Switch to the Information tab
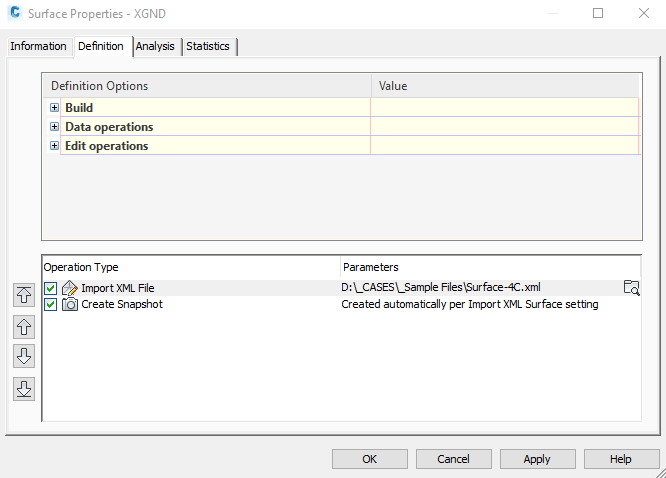 pos(39,46)
